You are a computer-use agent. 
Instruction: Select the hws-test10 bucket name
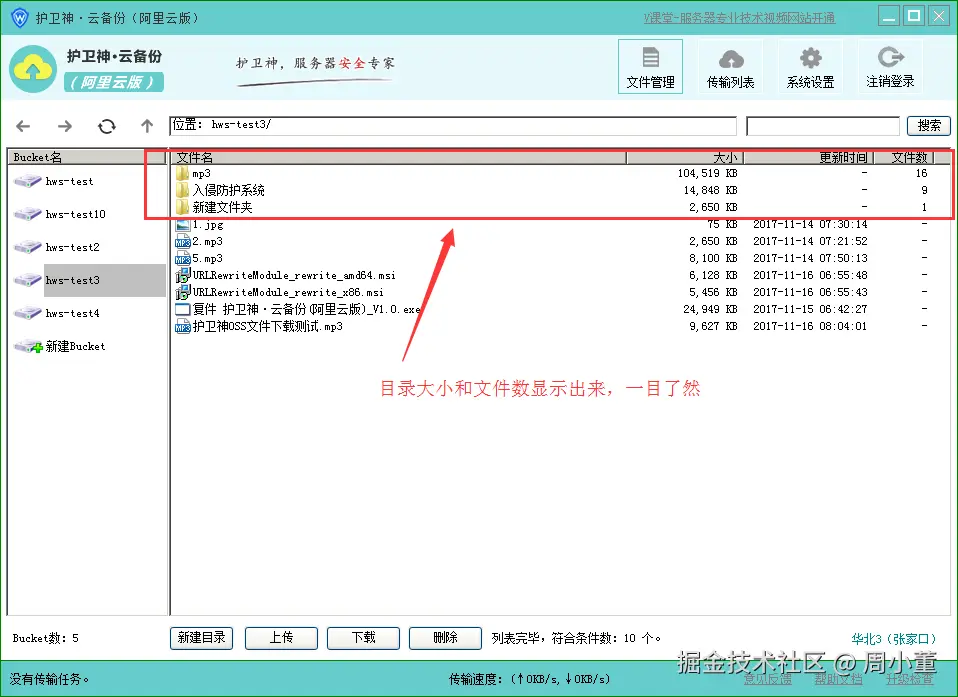tap(76, 214)
